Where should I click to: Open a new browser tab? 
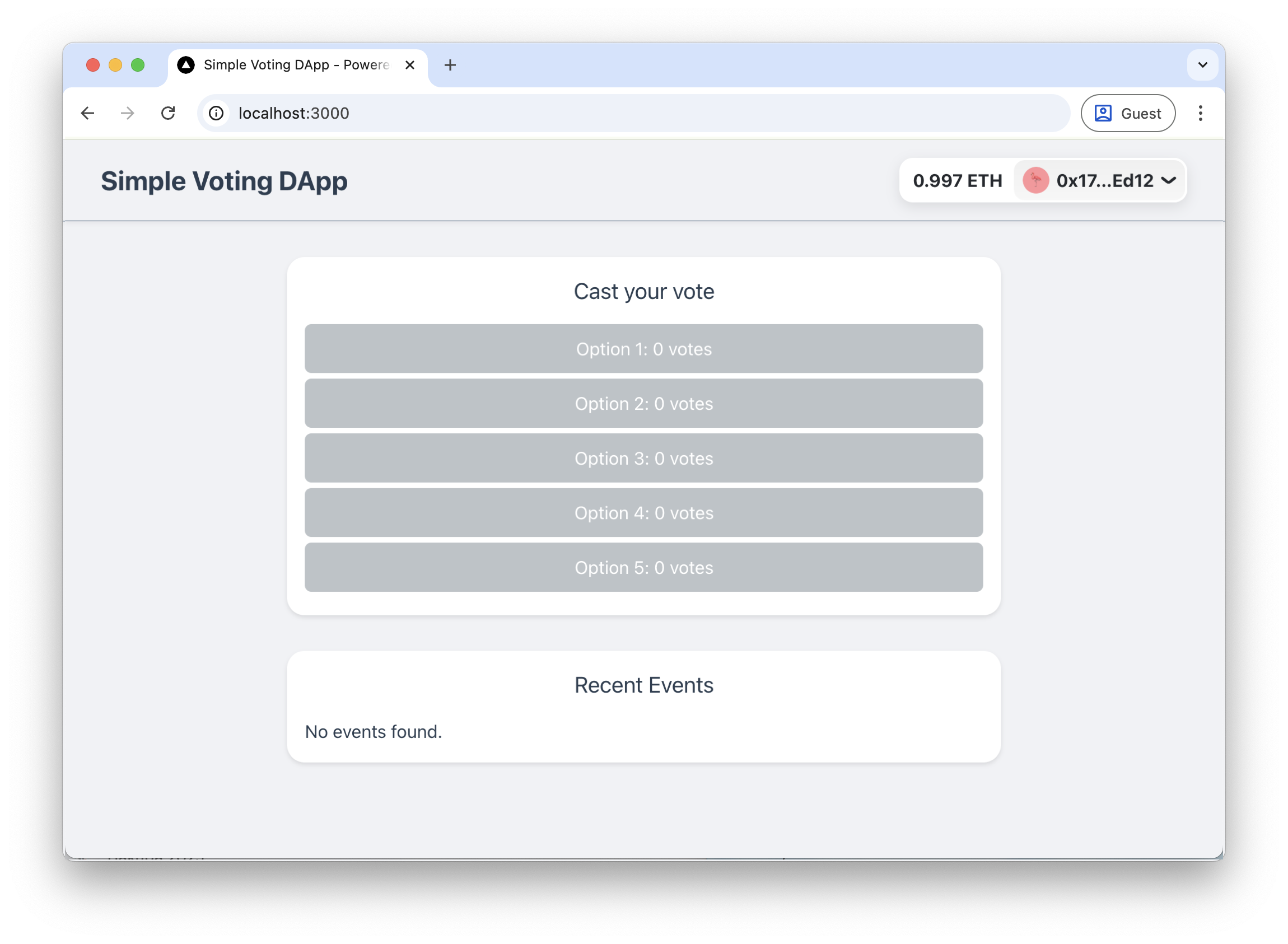(450, 65)
